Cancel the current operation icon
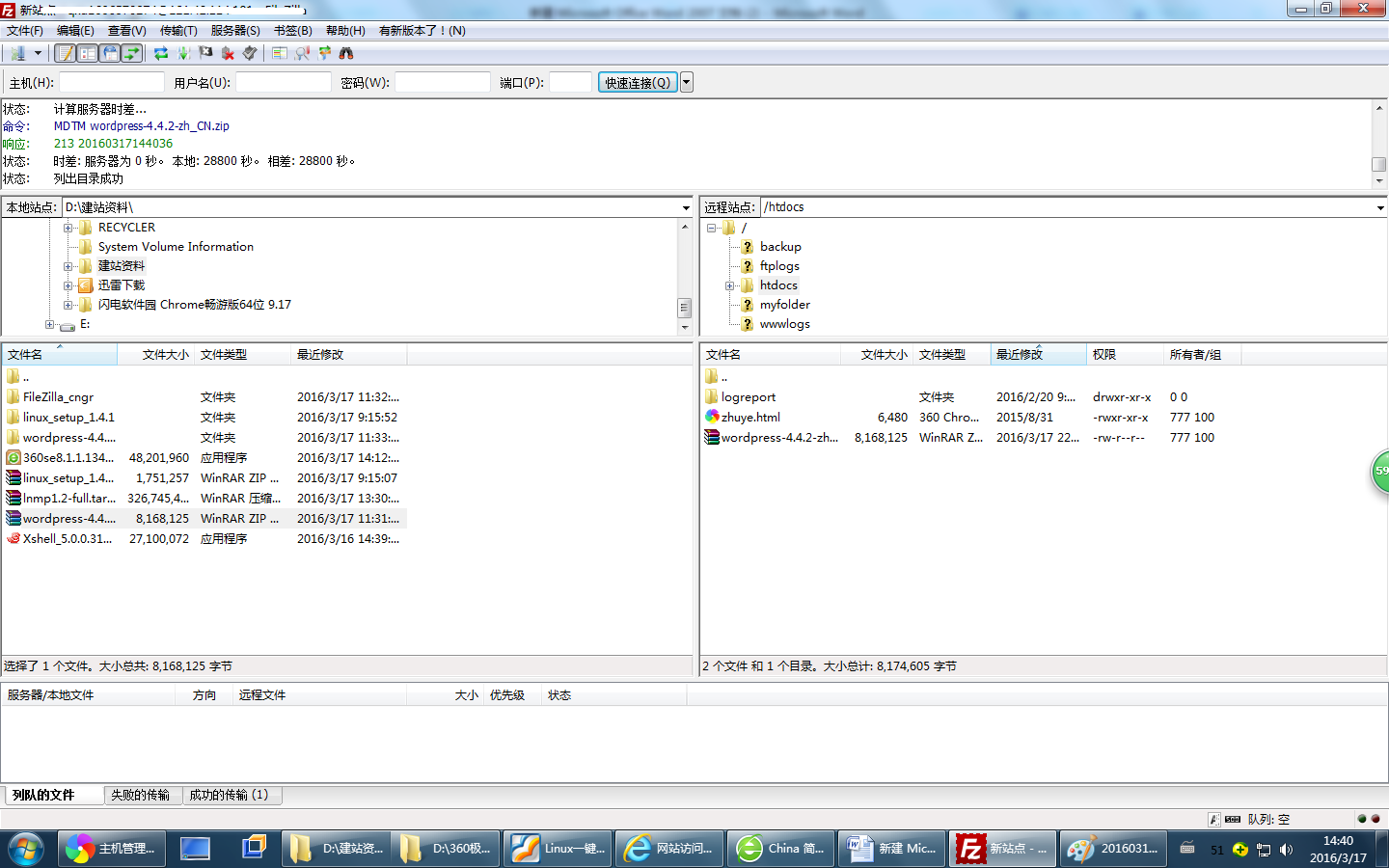This screenshot has height=868, width=1389. pos(205,53)
